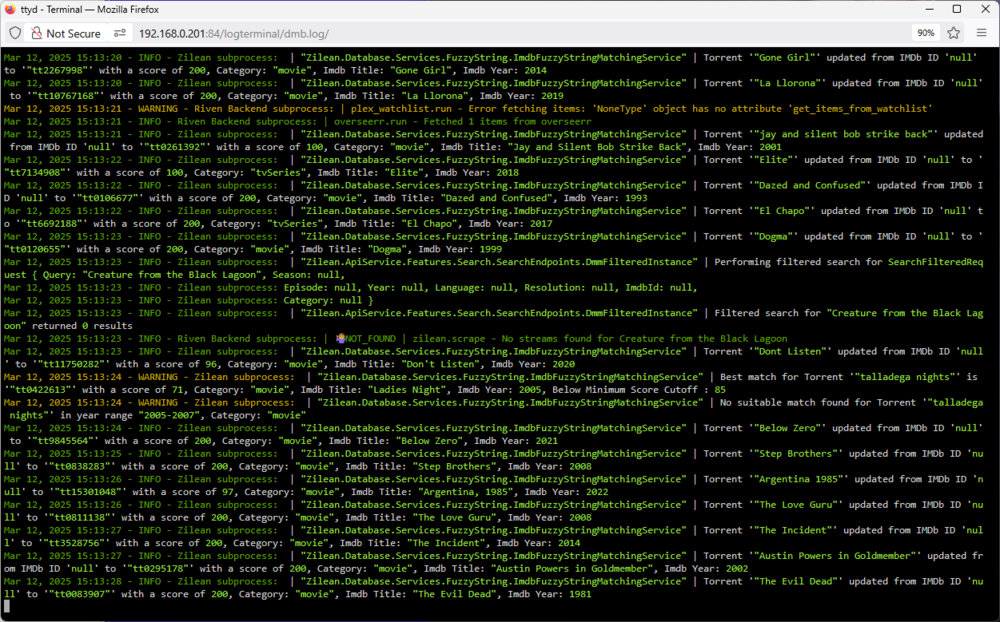Click the text "Imdb Year: 2001"
Screen dimensions: 1000x622
pos(739,147)
